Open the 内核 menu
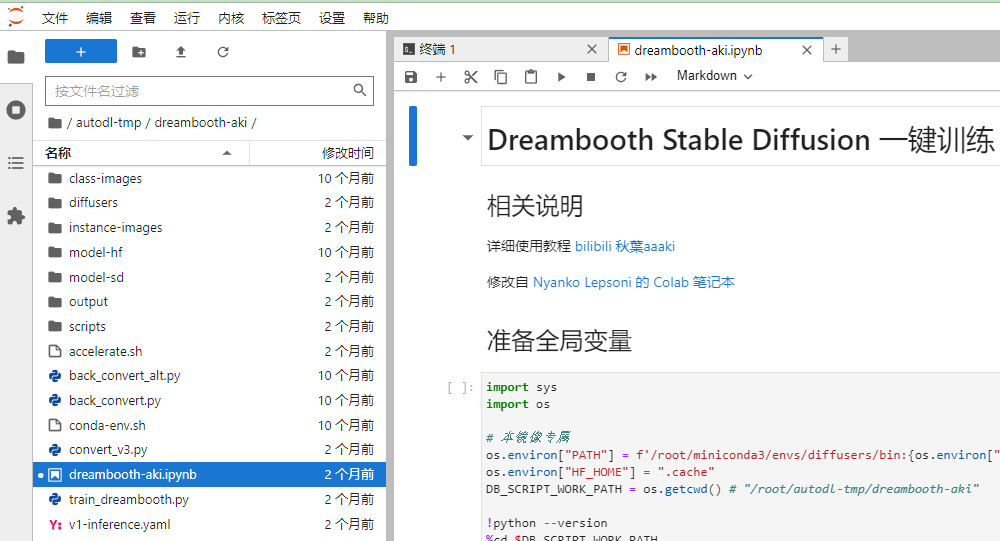Viewport: 1000px width, 541px height. 231,18
